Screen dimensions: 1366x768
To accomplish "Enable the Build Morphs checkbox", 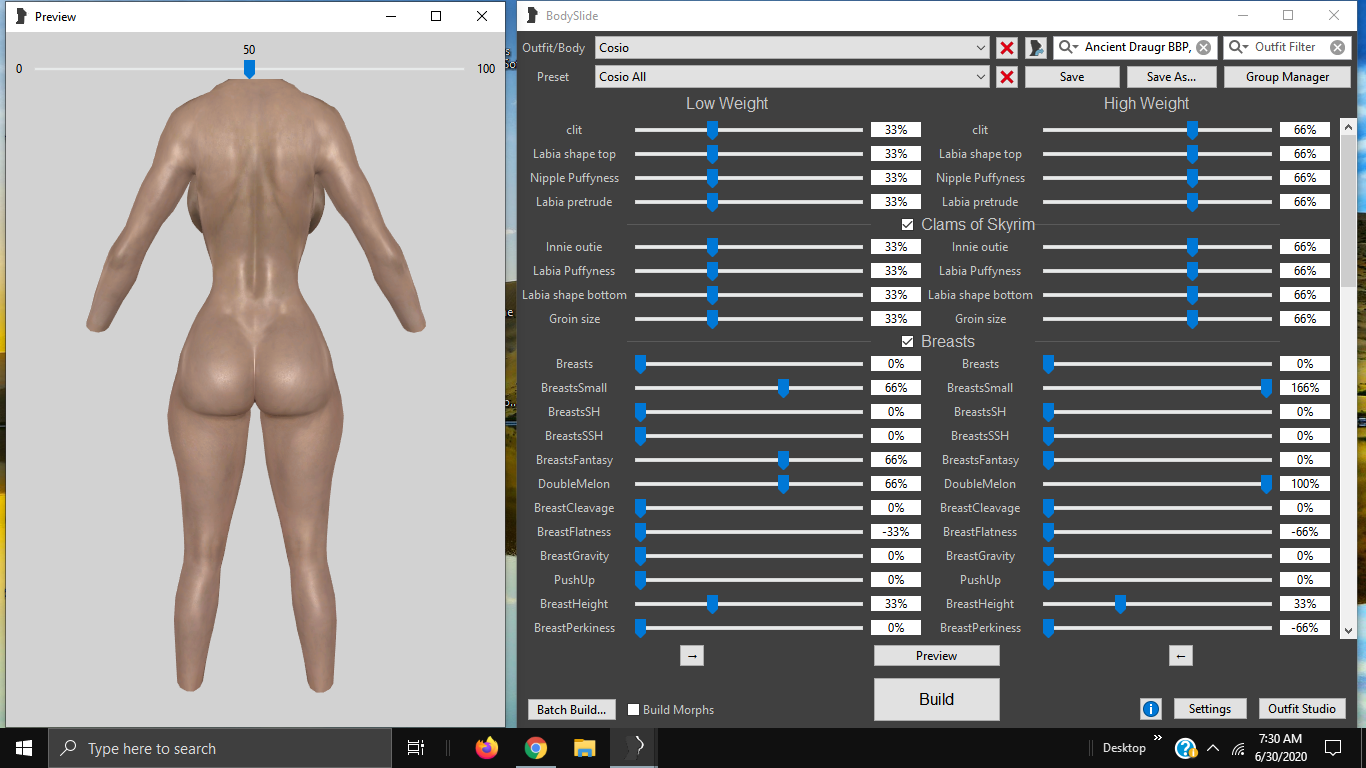I will 634,710.
